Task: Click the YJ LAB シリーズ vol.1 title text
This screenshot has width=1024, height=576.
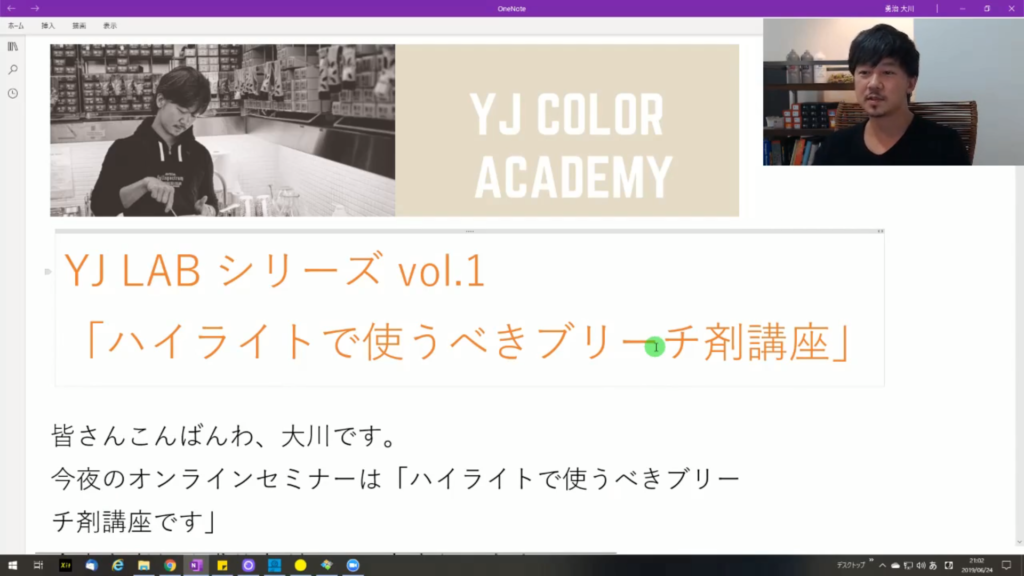Action: (x=274, y=271)
